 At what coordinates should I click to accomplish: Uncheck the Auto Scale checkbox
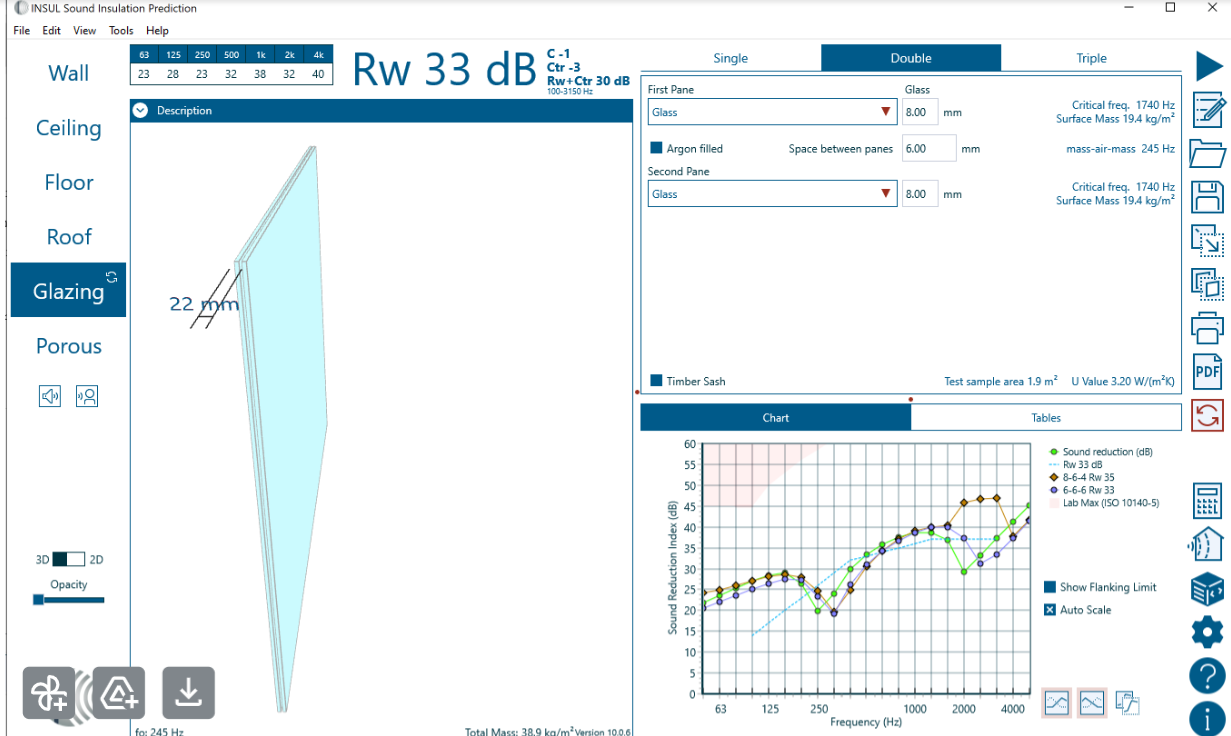coord(1050,610)
